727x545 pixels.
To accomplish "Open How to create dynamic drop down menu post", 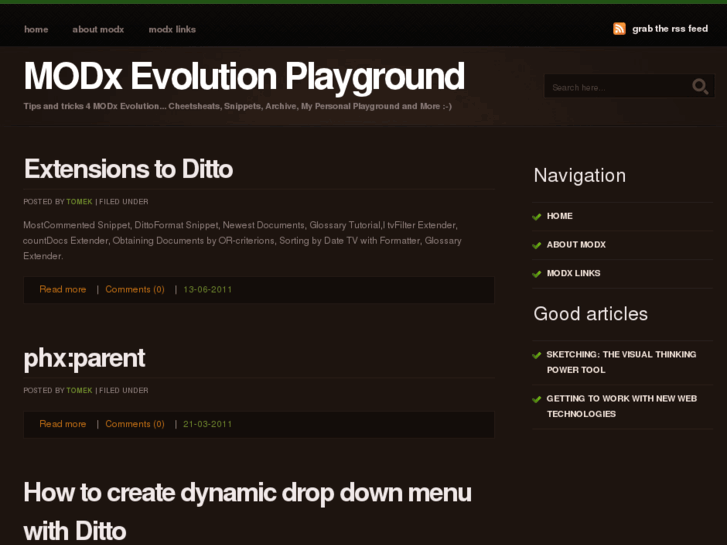I will pyautogui.click(x=248, y=511).
